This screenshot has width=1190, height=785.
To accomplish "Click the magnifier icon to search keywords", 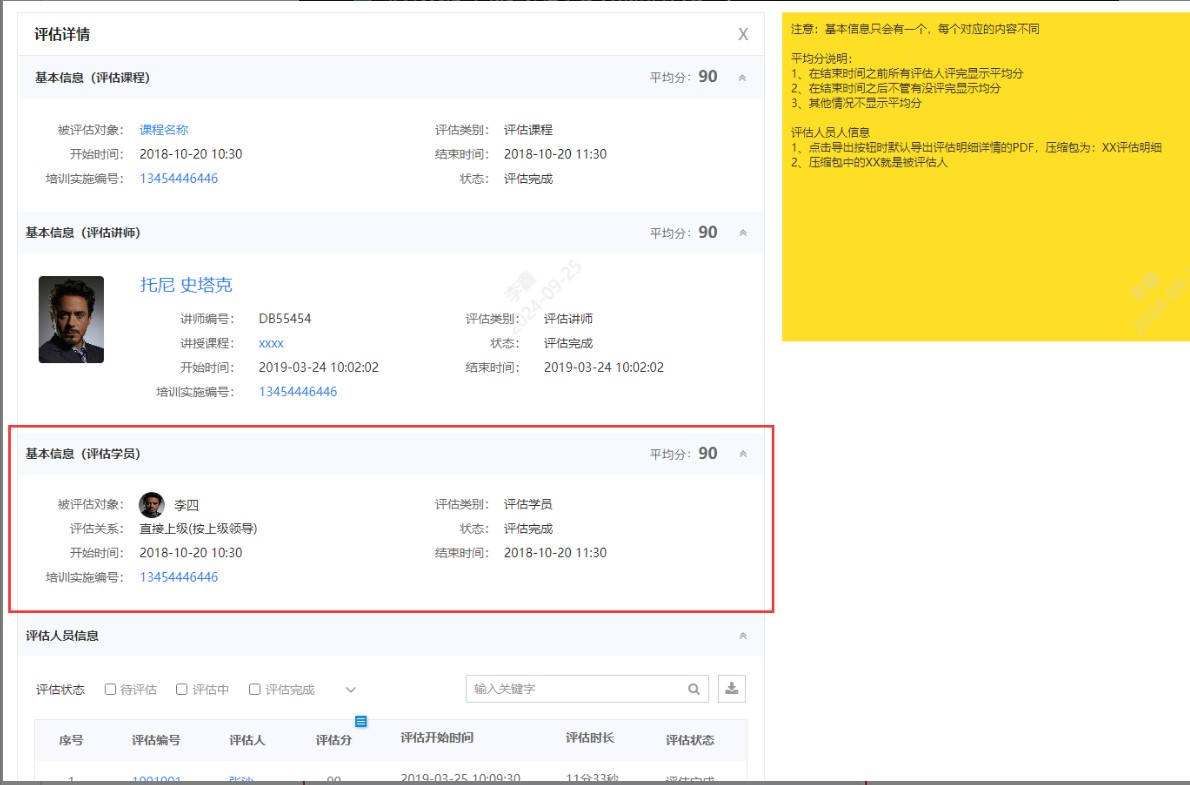I will [694, 688].
